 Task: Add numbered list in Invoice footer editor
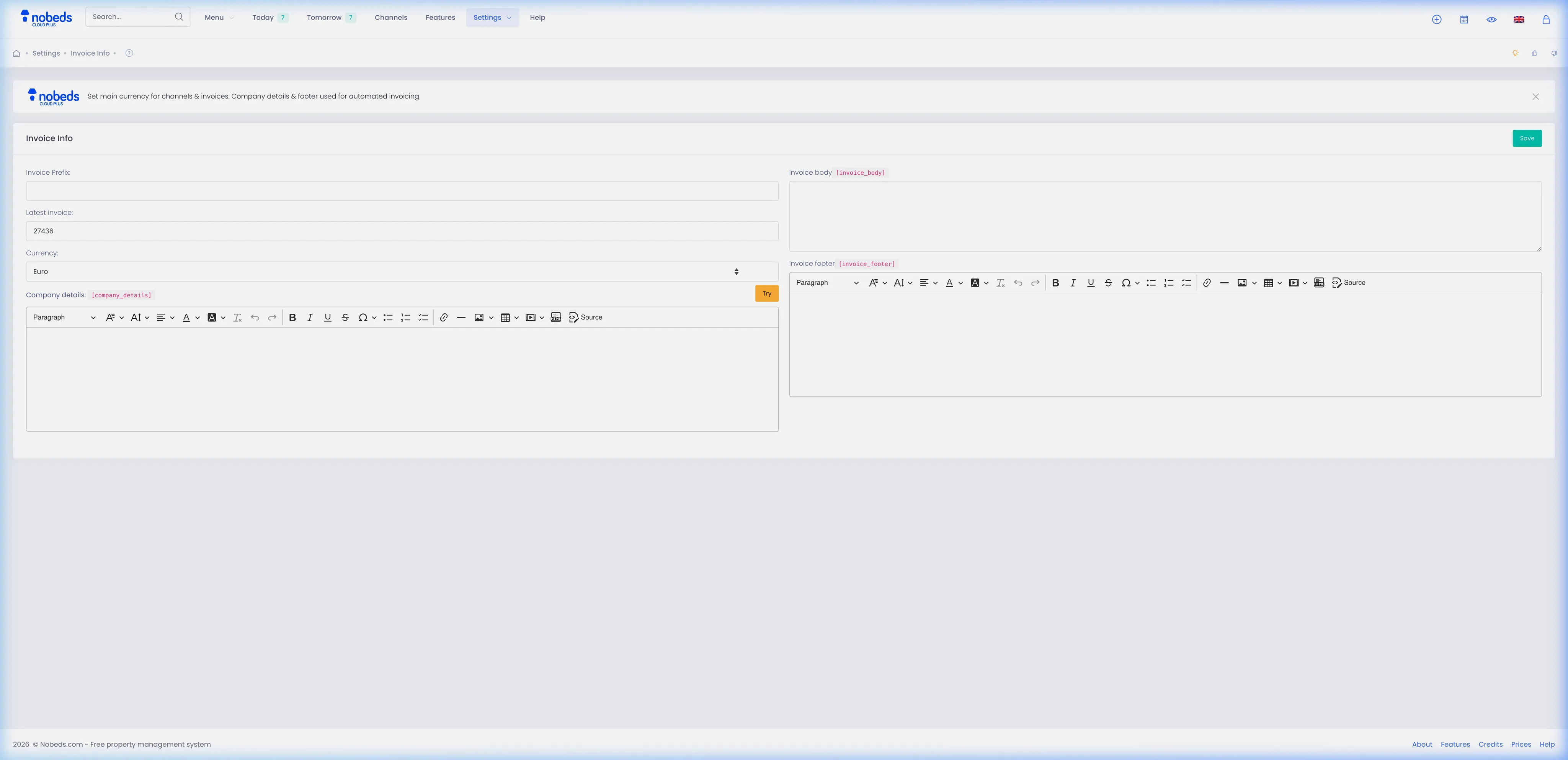pos(1169,283)
